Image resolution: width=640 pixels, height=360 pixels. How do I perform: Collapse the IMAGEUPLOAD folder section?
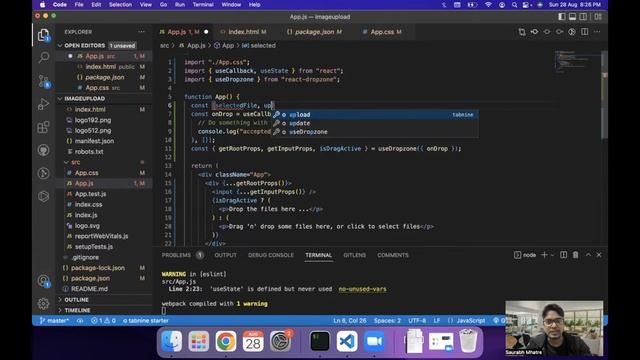click(60, 99)
